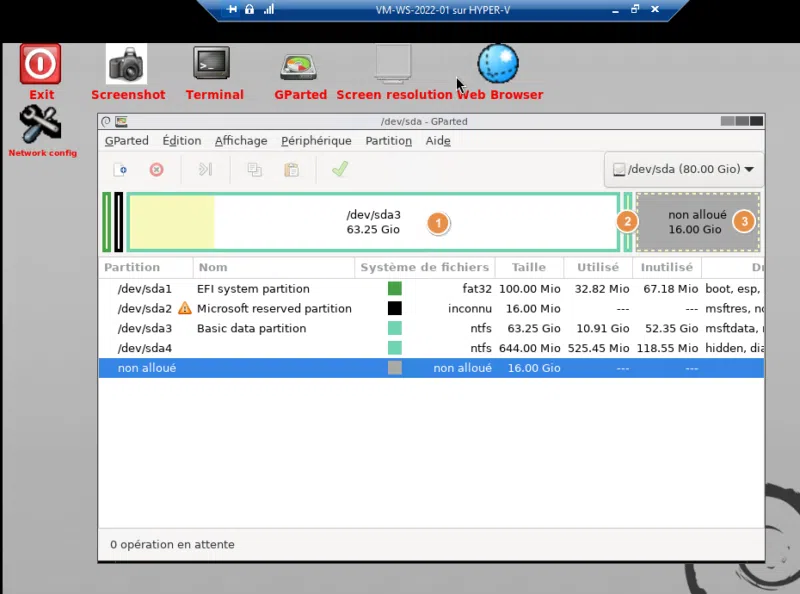Open the Affichage menu
The image size is (800, 594).
[x=241, y=141]
